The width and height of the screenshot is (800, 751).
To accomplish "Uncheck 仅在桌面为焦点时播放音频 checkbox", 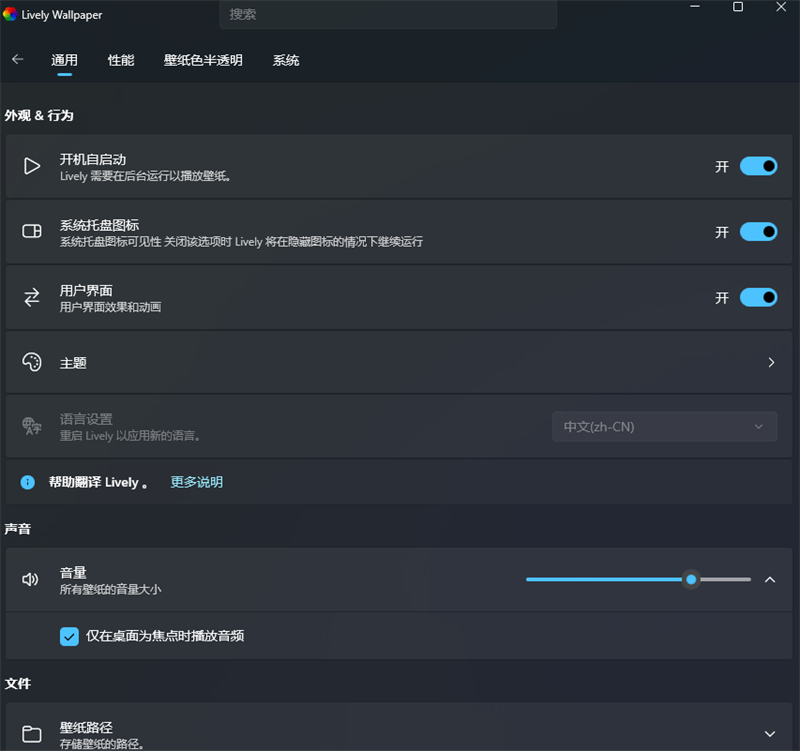I will [x=69, y=636].
